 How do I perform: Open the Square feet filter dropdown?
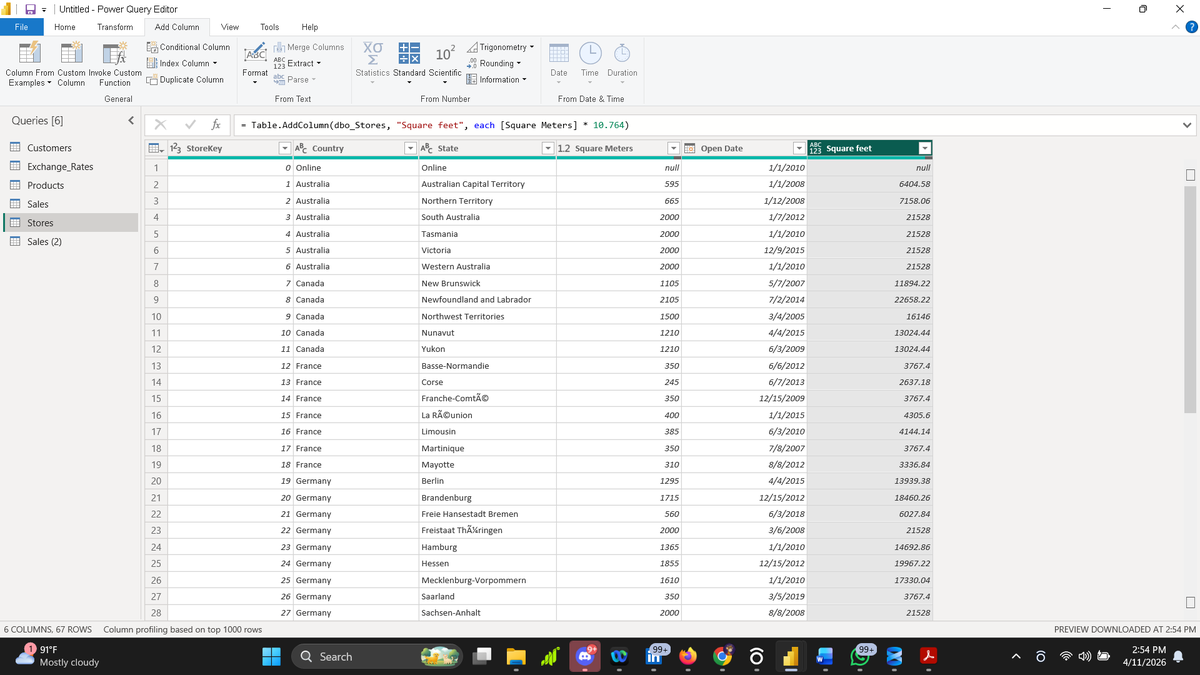click(925, 148)
